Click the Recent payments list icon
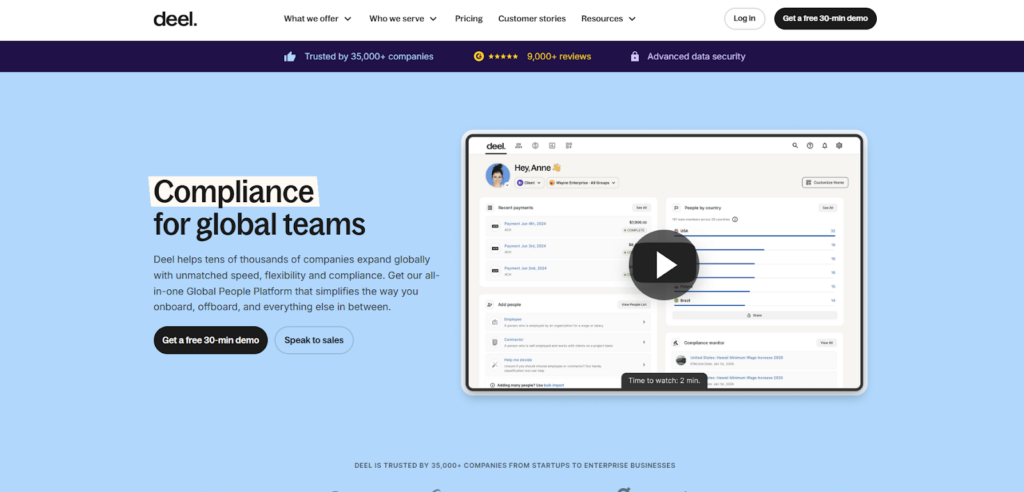 [490, 208]
